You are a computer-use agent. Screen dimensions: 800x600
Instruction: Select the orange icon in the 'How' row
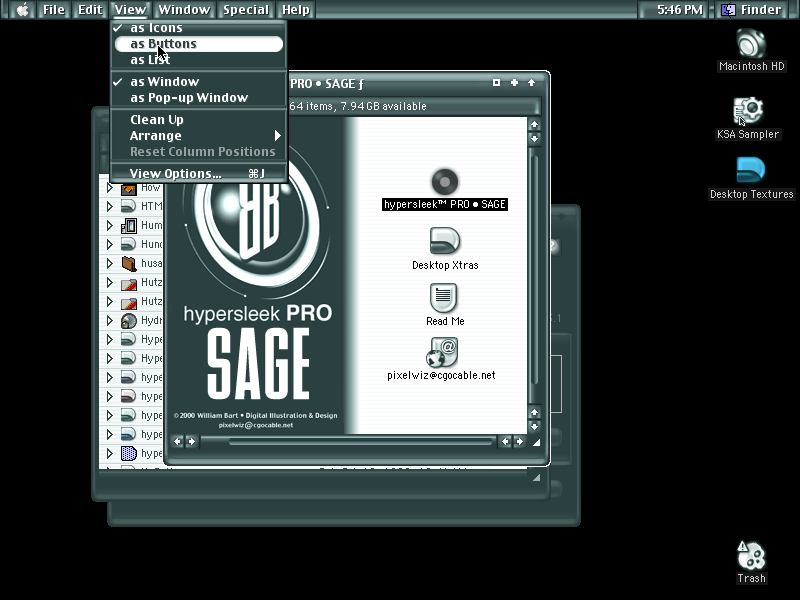tap(129, 188)
